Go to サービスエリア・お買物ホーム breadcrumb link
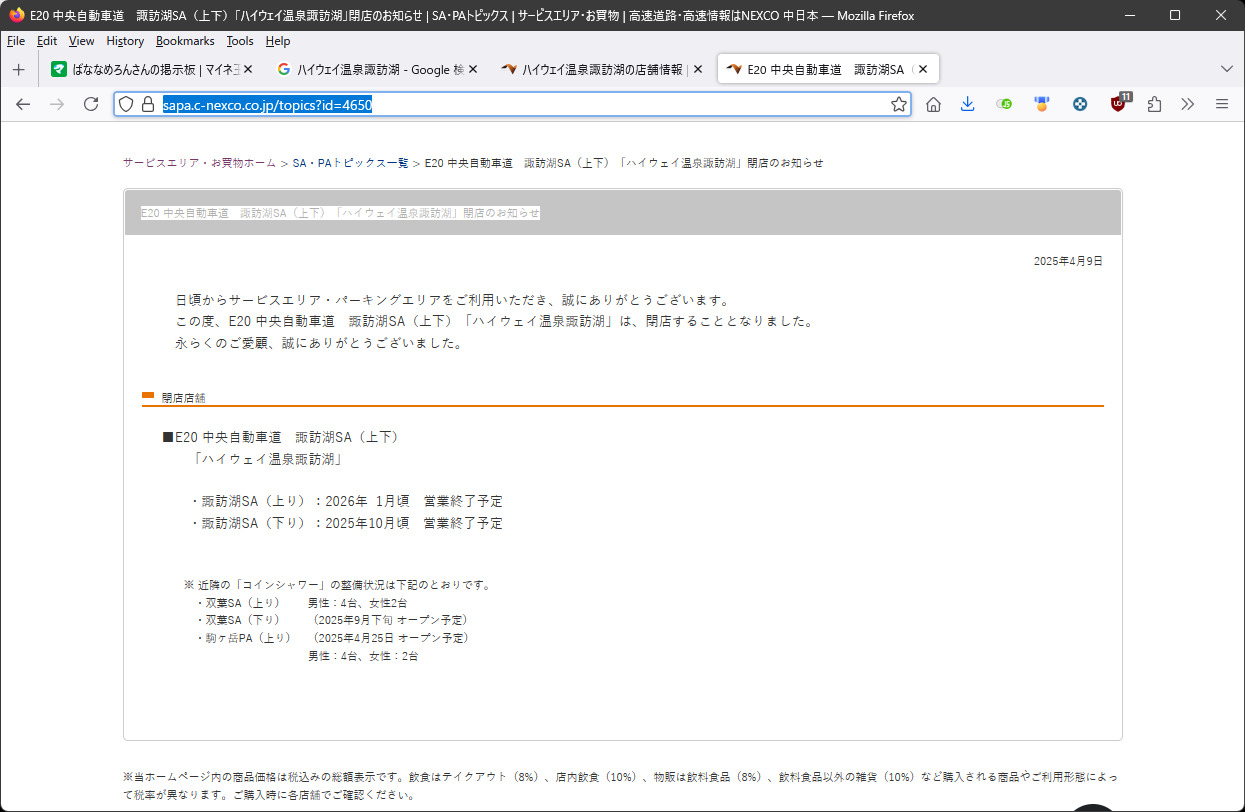Viewport: 1245px width, 812px height. click(199, 163)
